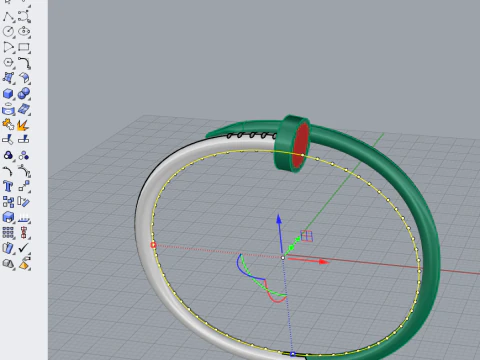
Task: Select the Project to CPlane tool
Action: click(x=24, y=217)
